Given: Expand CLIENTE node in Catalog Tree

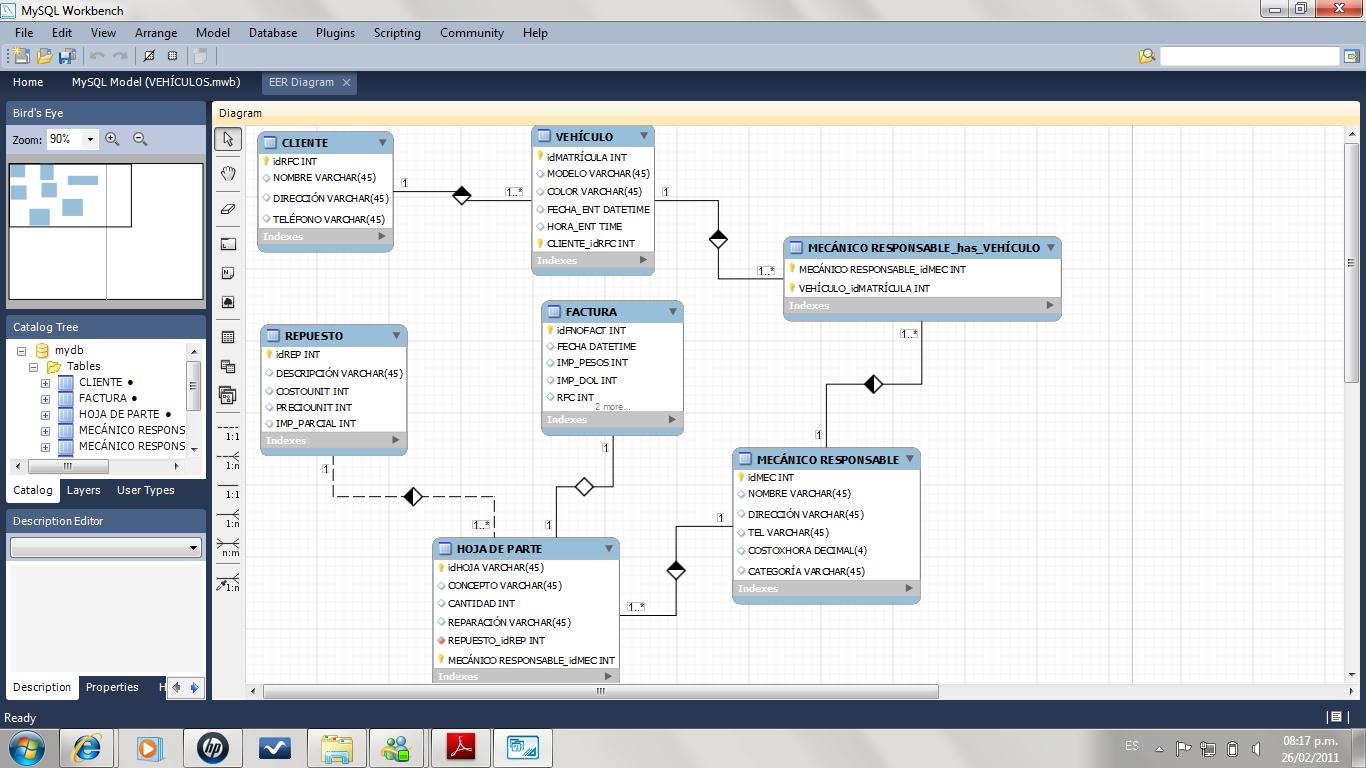Looking at the screenshot, I should coord(45,383).
